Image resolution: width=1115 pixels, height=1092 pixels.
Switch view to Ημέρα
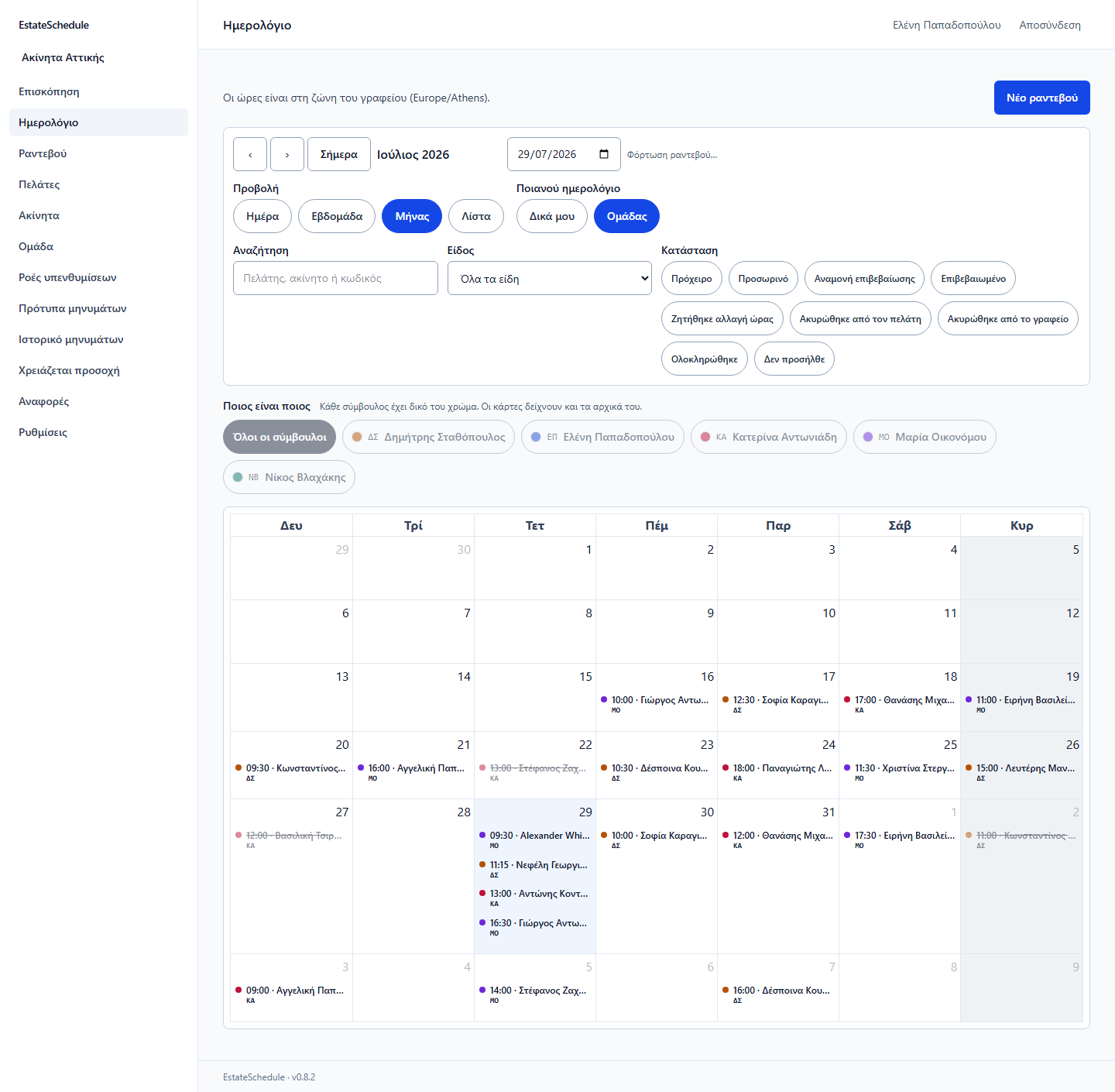(262, 216)
